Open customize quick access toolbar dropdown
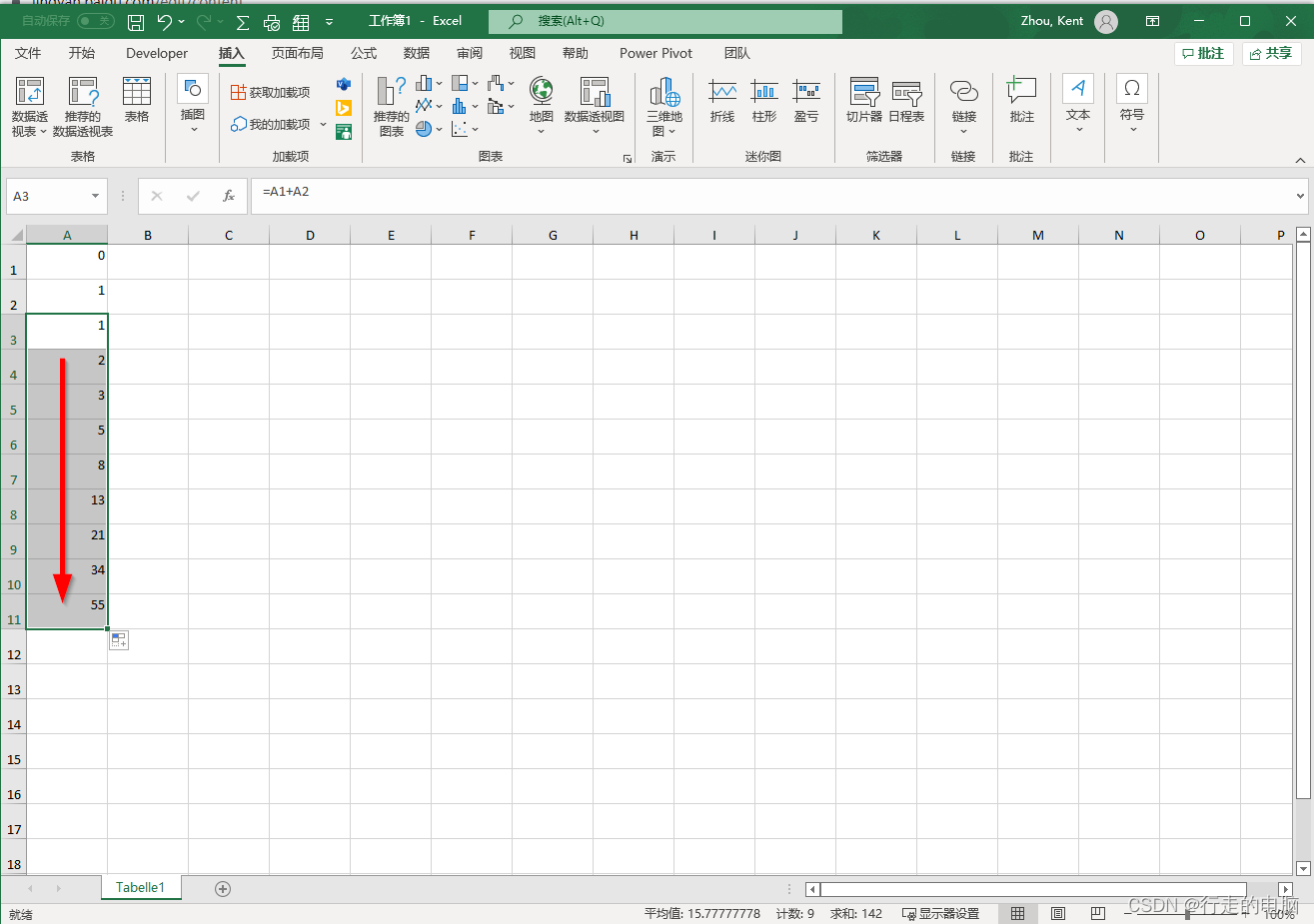 point(329,22)
